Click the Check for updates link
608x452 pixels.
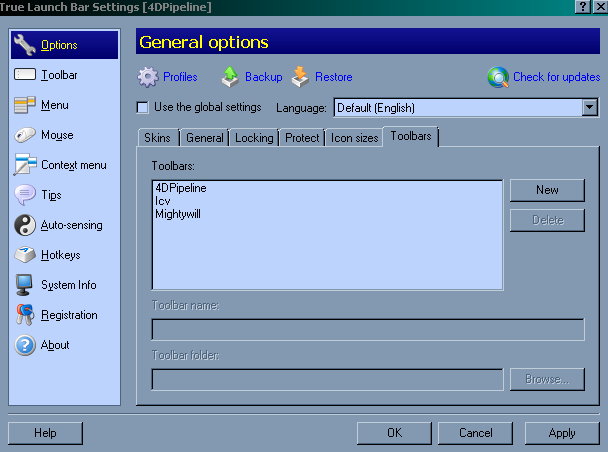coord(556,77)
